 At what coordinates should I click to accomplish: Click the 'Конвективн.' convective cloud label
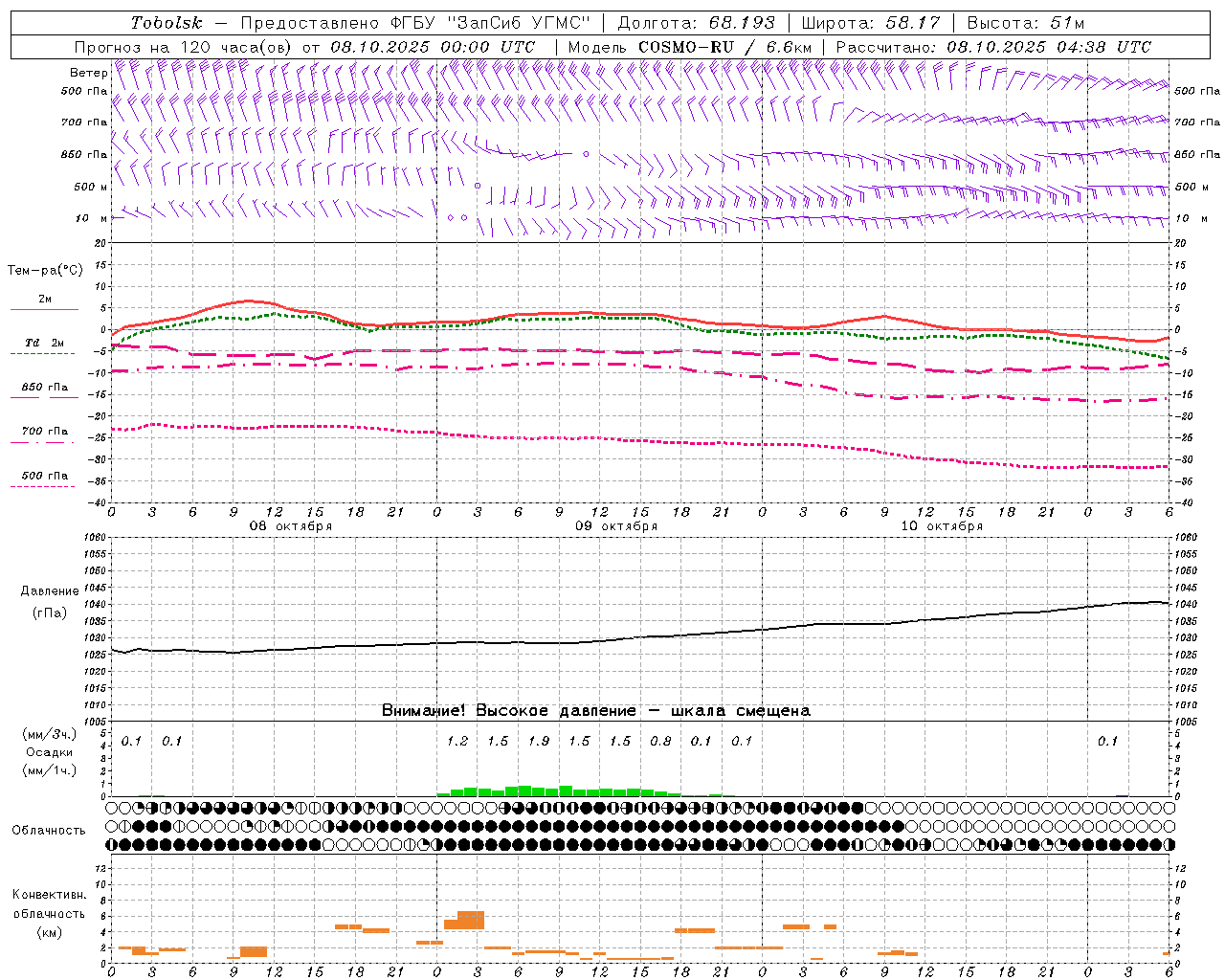[x=49, y=895]
